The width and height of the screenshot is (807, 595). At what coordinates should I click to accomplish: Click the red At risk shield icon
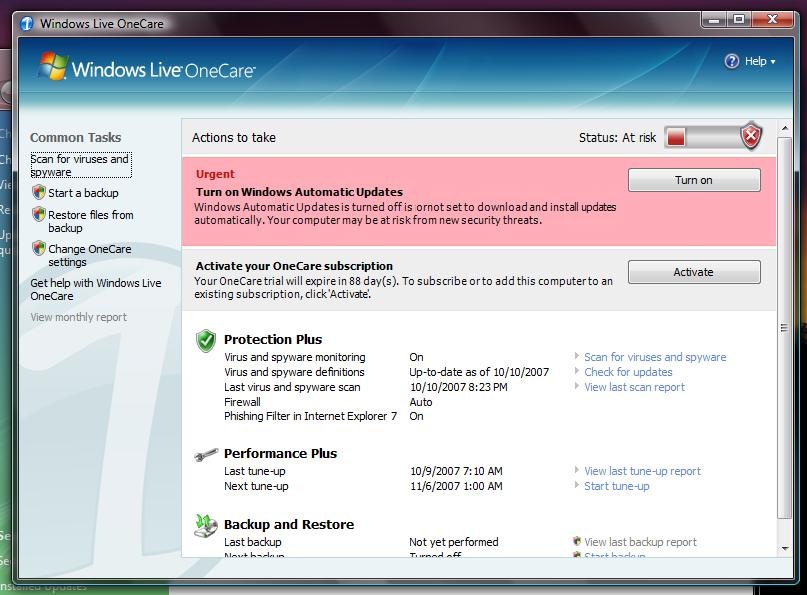coord(751,136)
